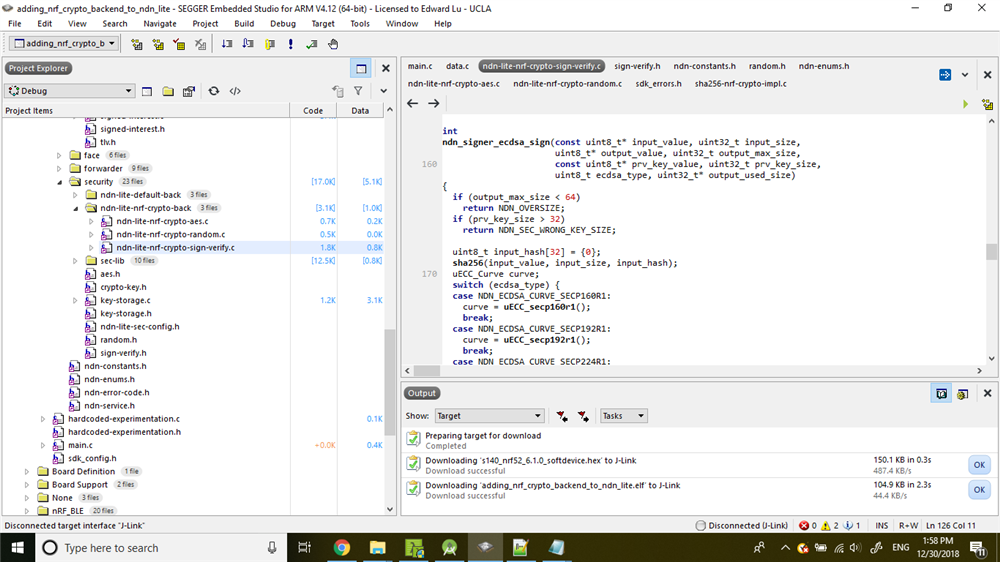Open the Build menu
This screenshot has width=1000, height=562.
tap(244, 24)
